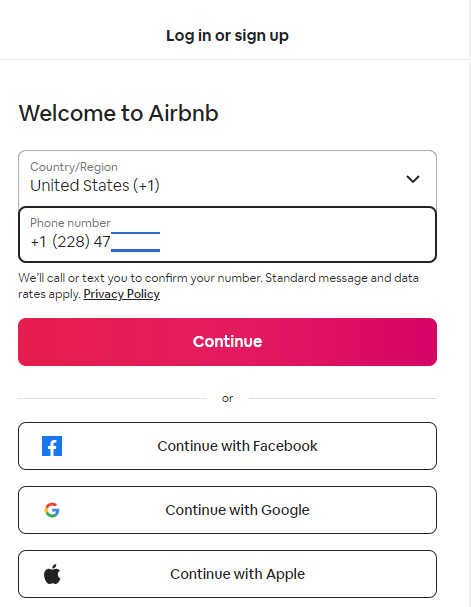Click the pink Continue button
This screenshot has width=471, height=607.
228,342
